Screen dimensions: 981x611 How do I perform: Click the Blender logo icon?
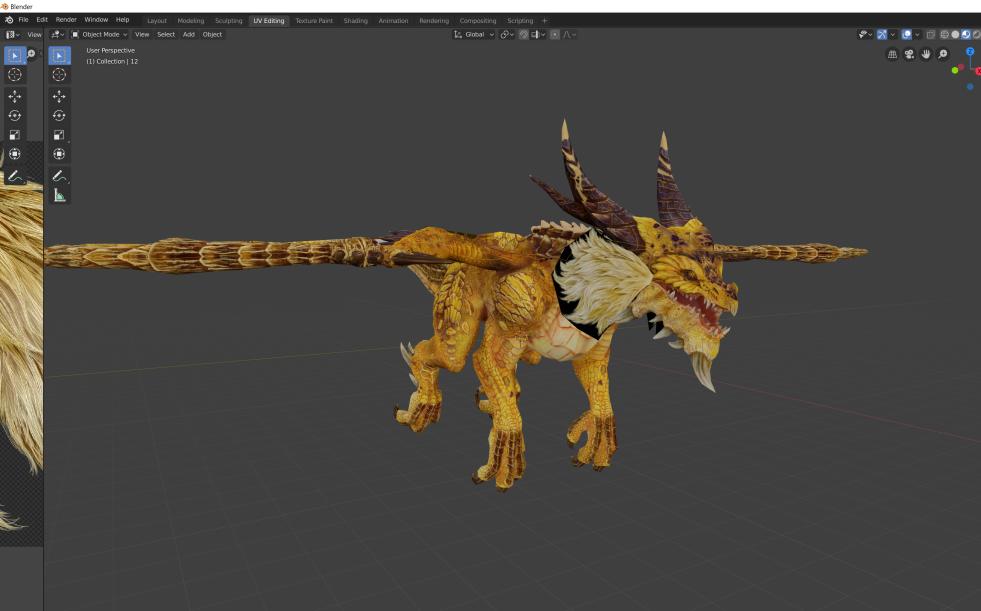[9, 20]
